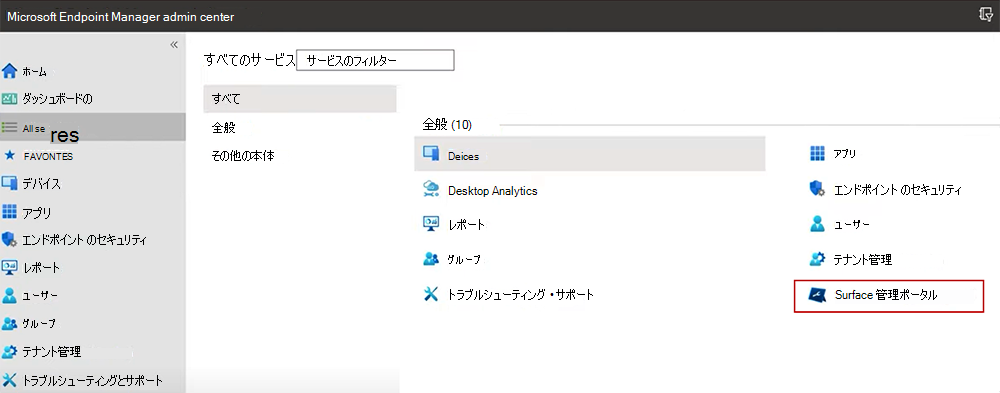Open the Surface 管理ポータル service
The width and height of the screenshot is (1000, 393).
point(889,296)
